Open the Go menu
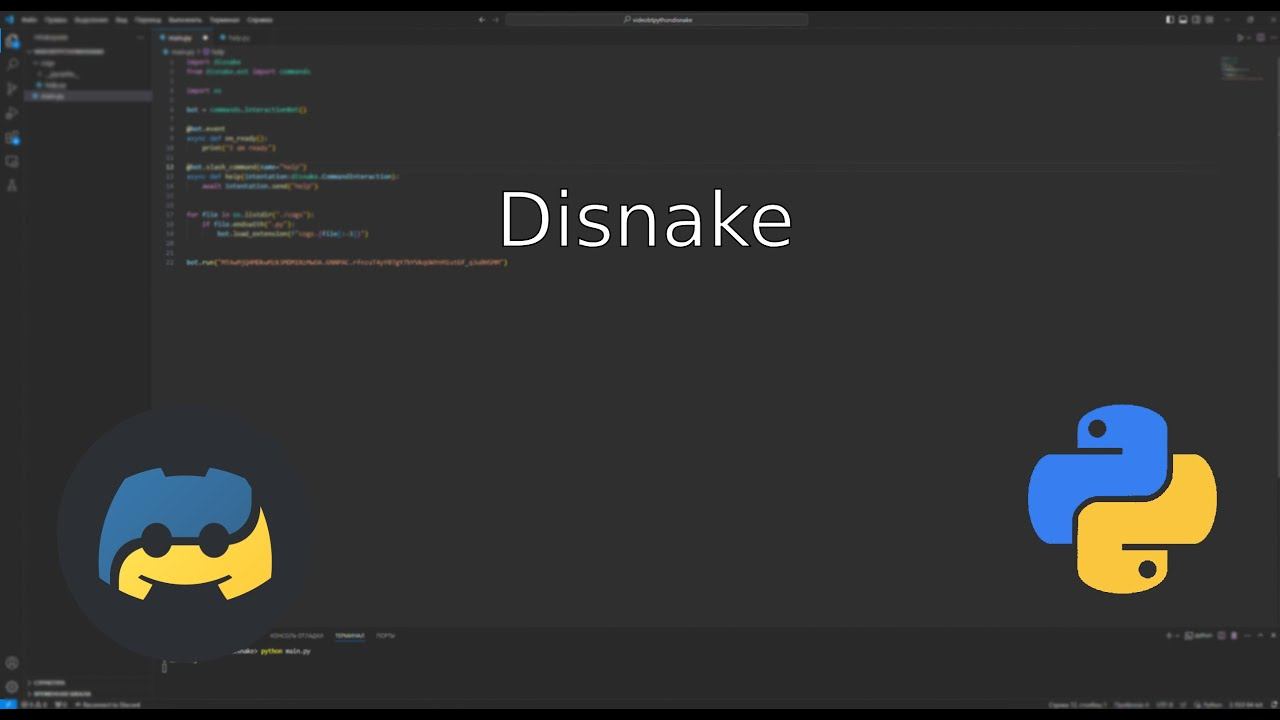This screenshot has height=720, width=1280. [147, 20]
